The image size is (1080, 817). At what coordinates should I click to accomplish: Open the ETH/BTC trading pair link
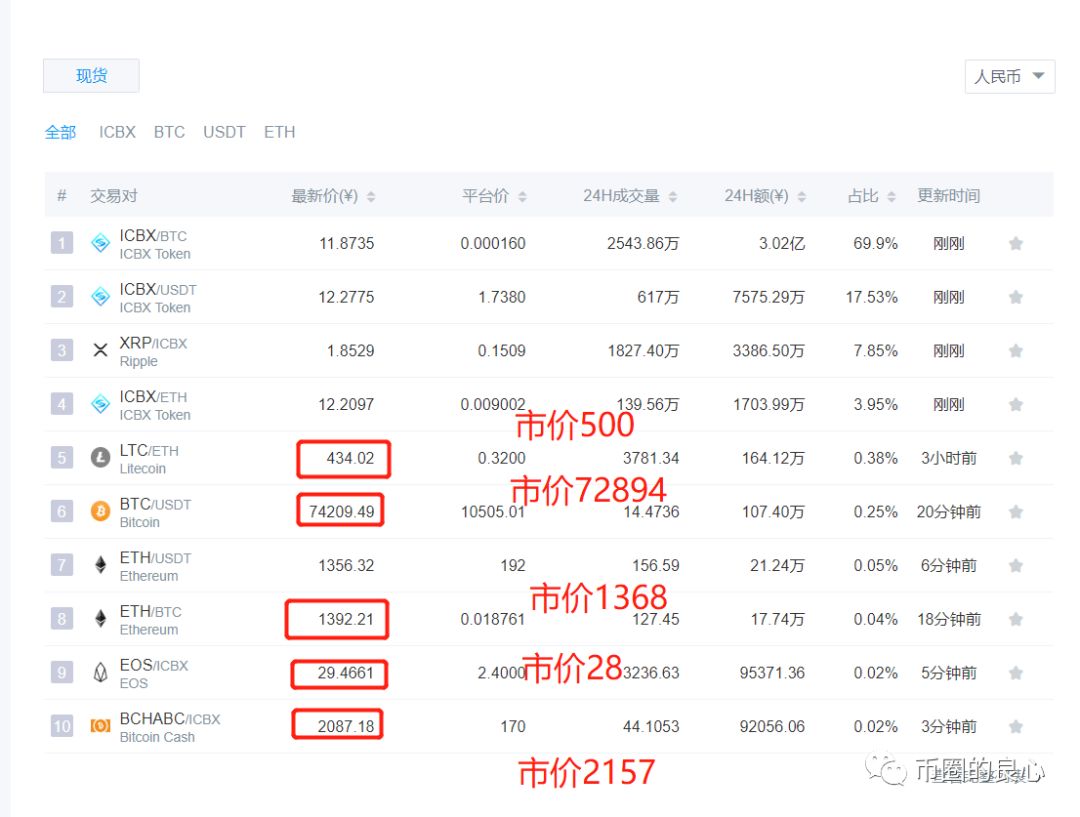[x=150, y=612]
